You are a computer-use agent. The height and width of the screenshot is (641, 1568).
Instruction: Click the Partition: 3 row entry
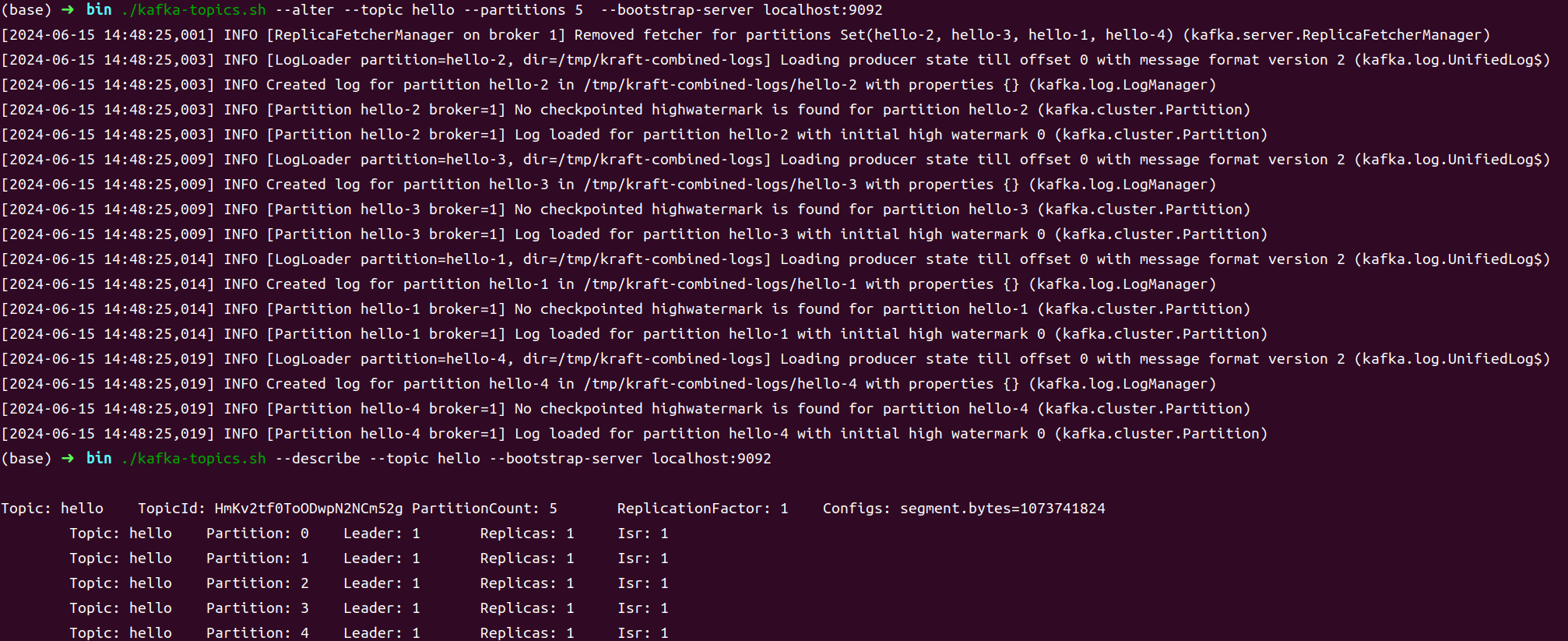pos(257,608)
